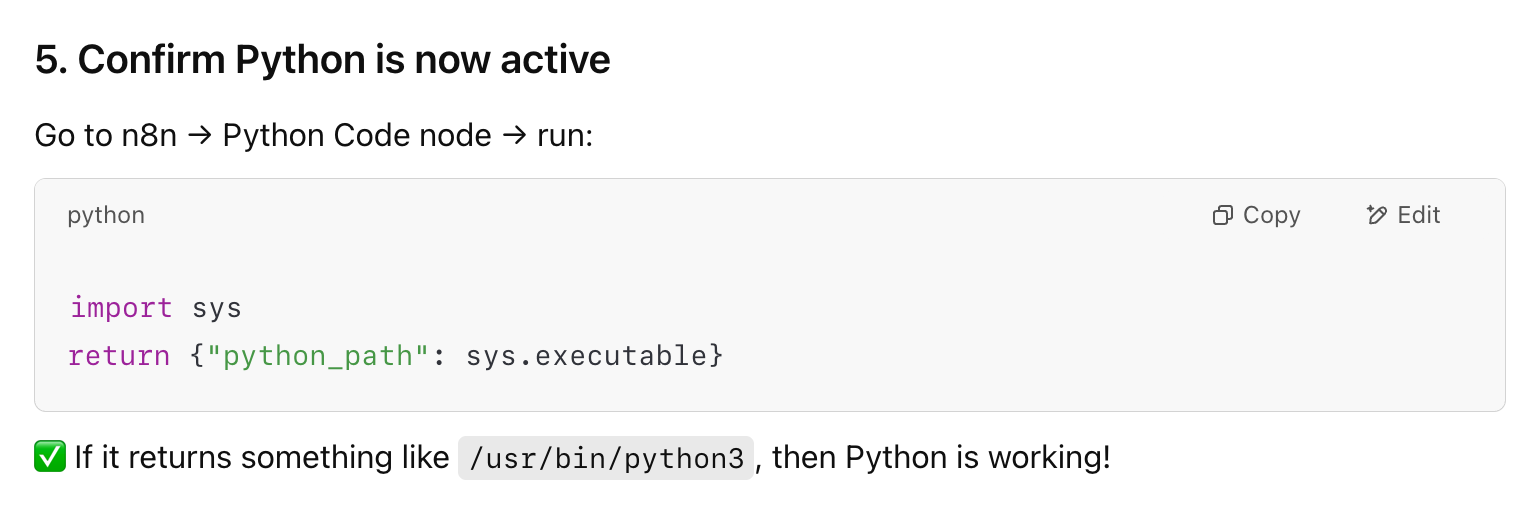1534x514 pixels.
Task: Click the "python_path" string in the code
Action: click(x=318, y=355)
